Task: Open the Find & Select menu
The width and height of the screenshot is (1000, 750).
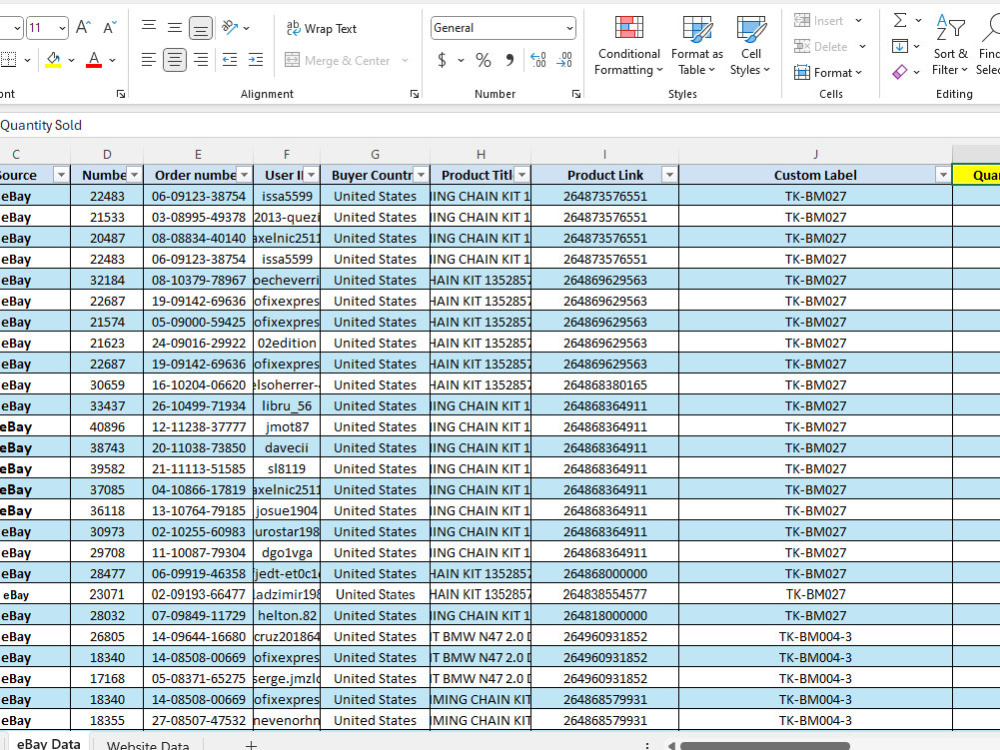Action: [x=988, y=45]
